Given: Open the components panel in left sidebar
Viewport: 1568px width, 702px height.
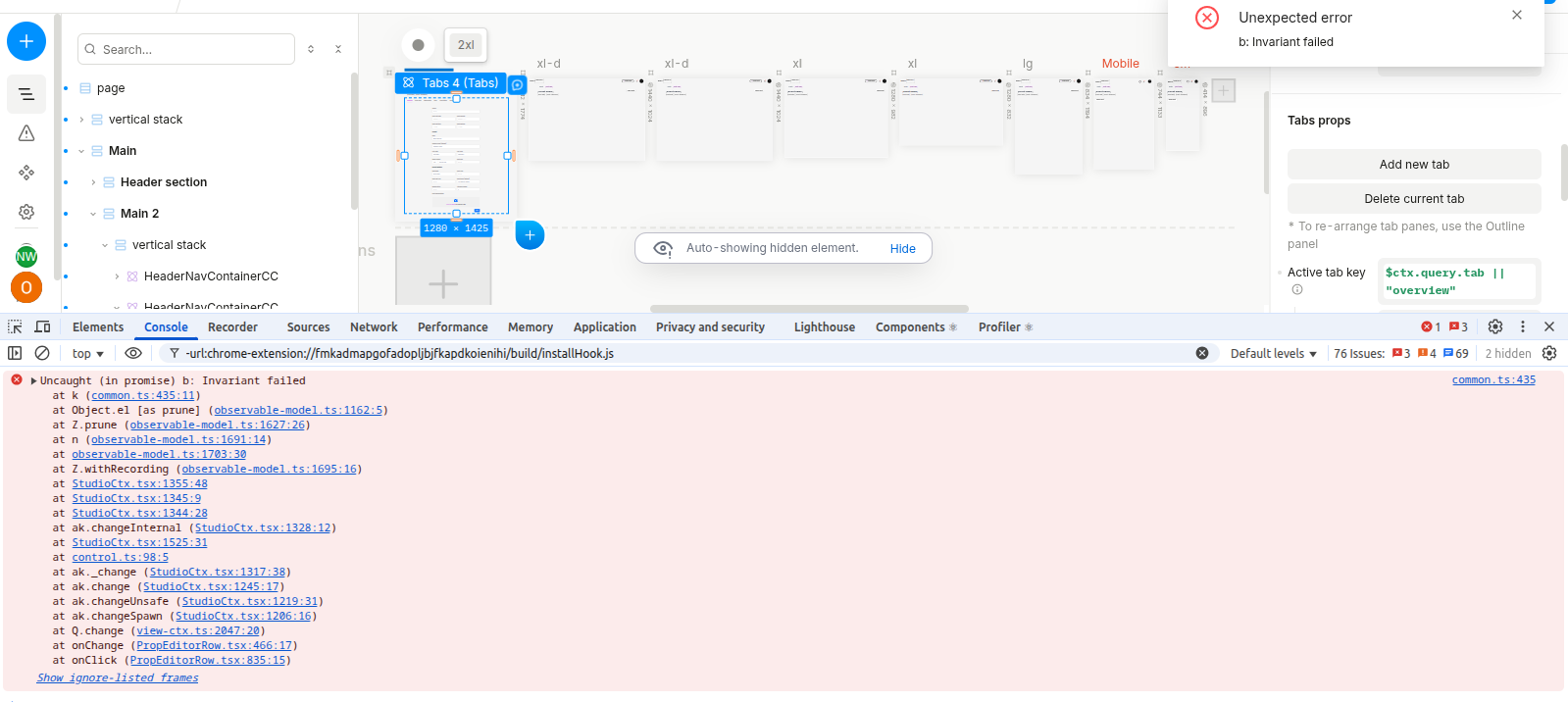Looking at the screenshot, I should (x=26, y=173).
